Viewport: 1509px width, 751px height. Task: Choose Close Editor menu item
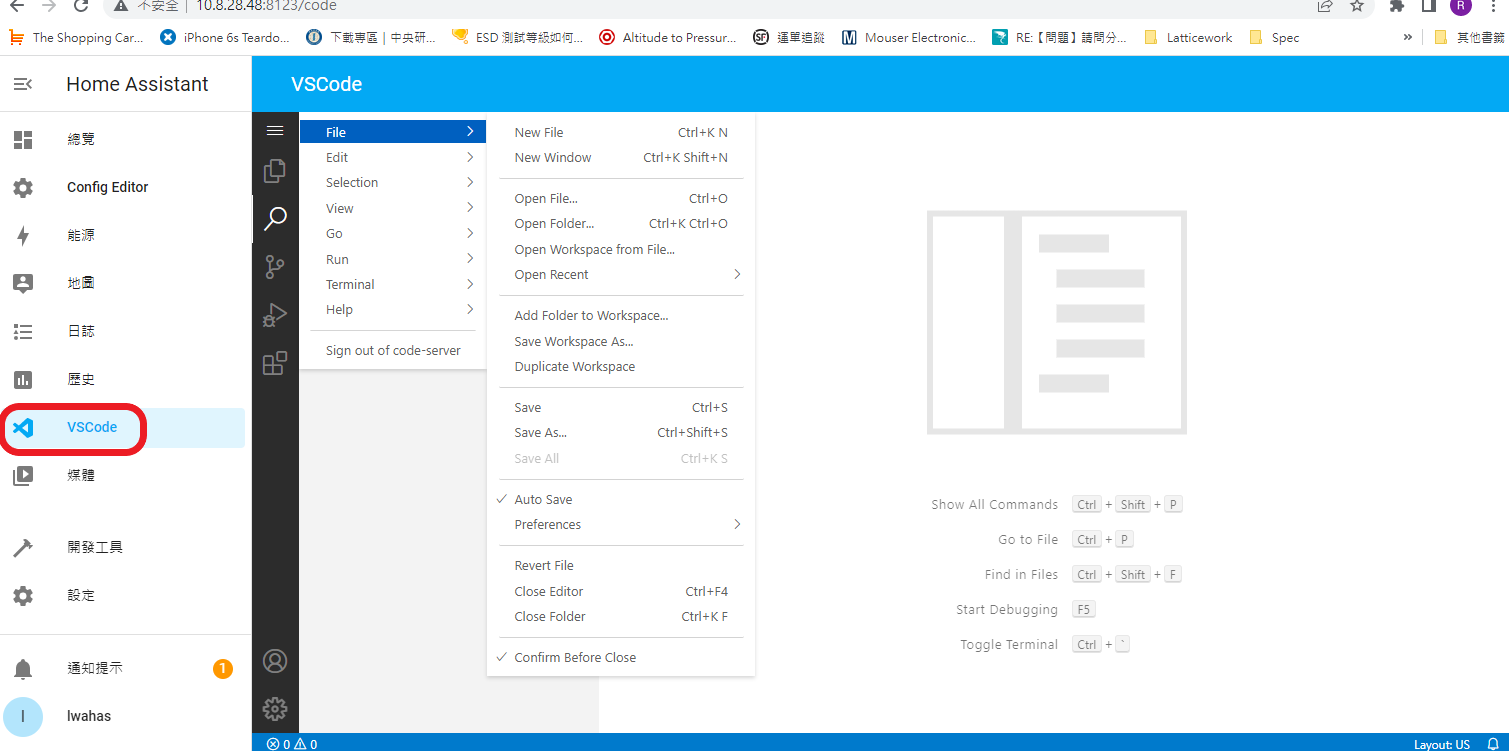click(x=620, y=591)
